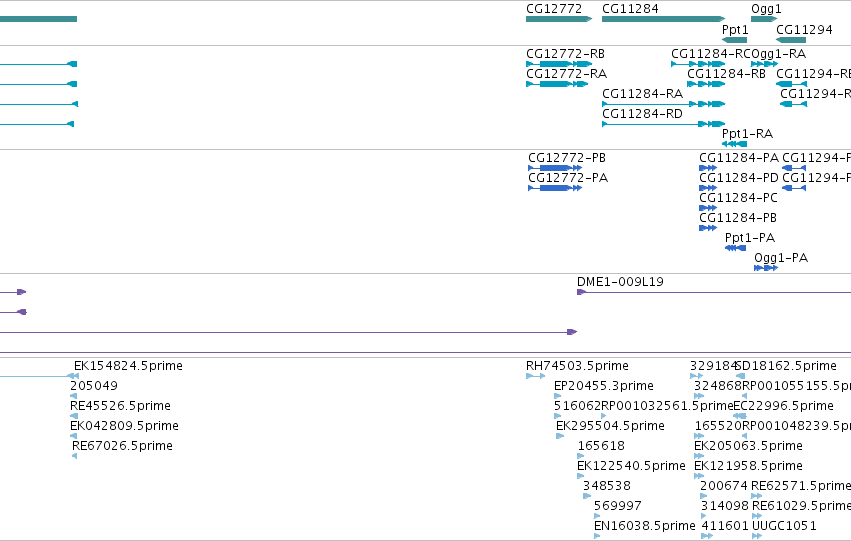Click the 411601 EST label
The height and width of the screenshot is (541, 851).
tap(725, 526)
